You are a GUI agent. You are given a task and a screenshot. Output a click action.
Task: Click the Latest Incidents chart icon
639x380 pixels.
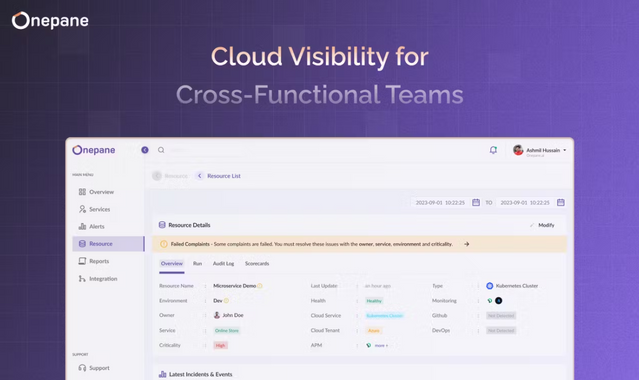tap(162, 374)
